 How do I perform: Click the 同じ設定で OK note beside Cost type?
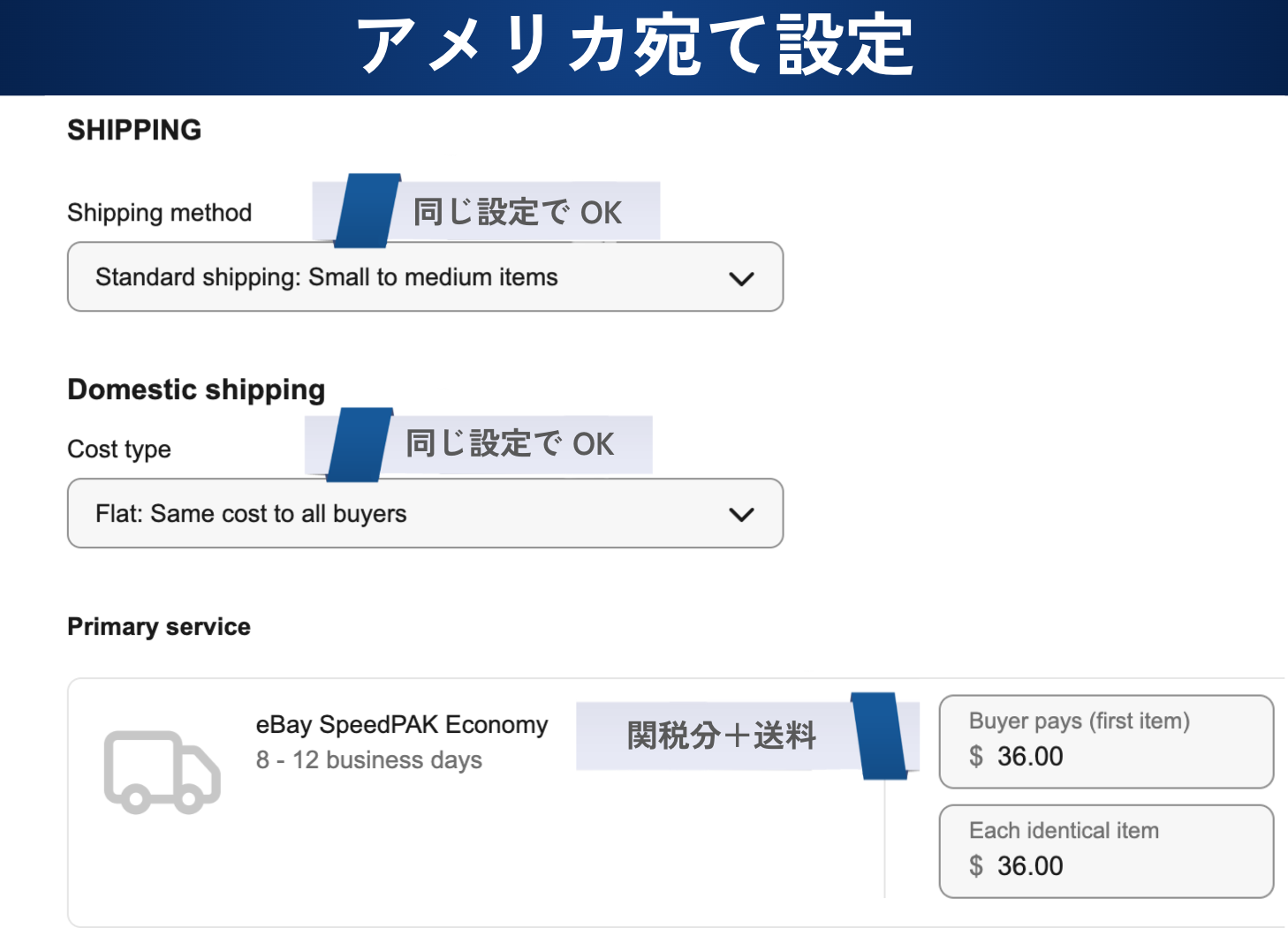(510, 444)
